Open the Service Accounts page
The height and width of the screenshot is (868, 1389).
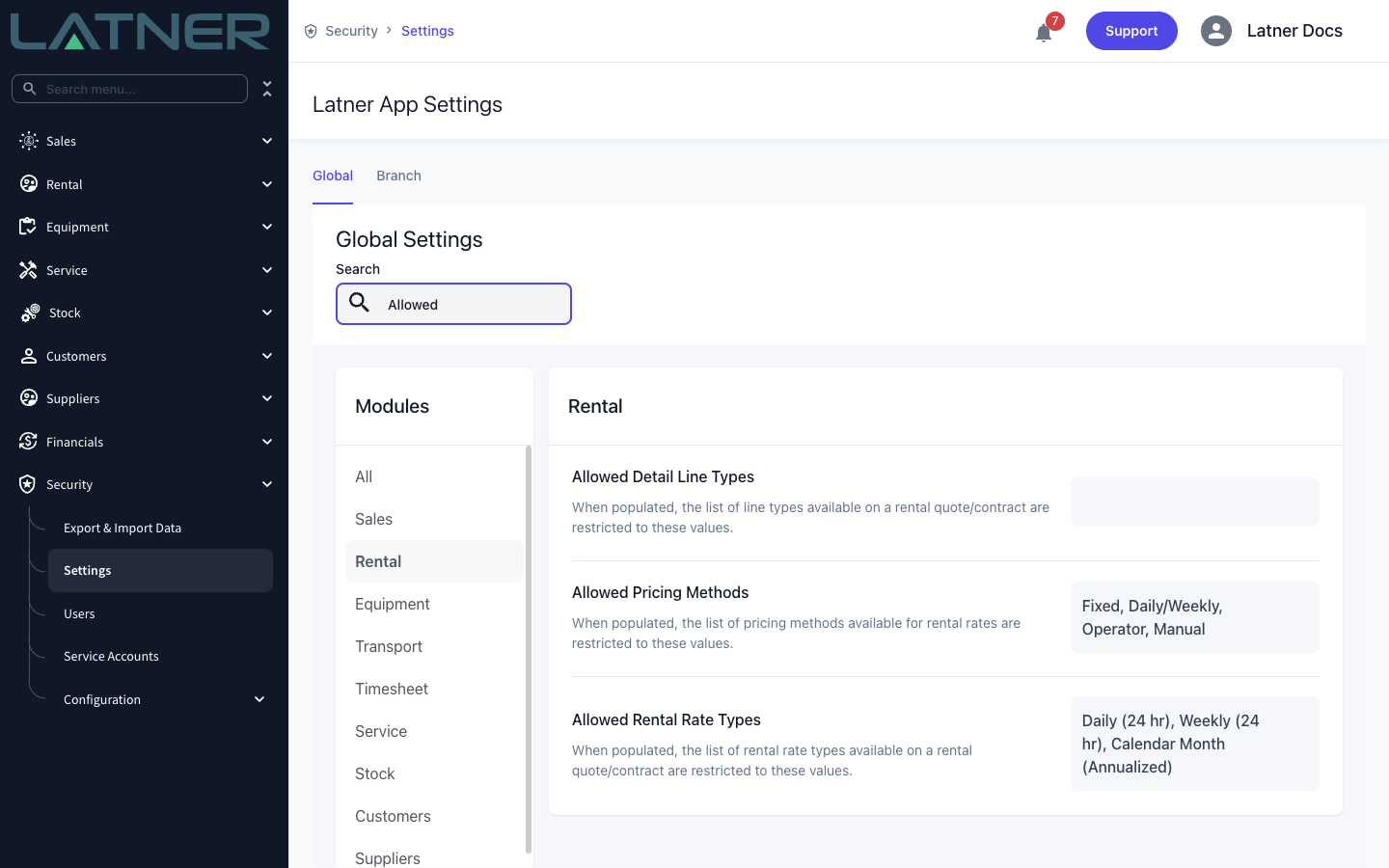click(x=111, y=656)
